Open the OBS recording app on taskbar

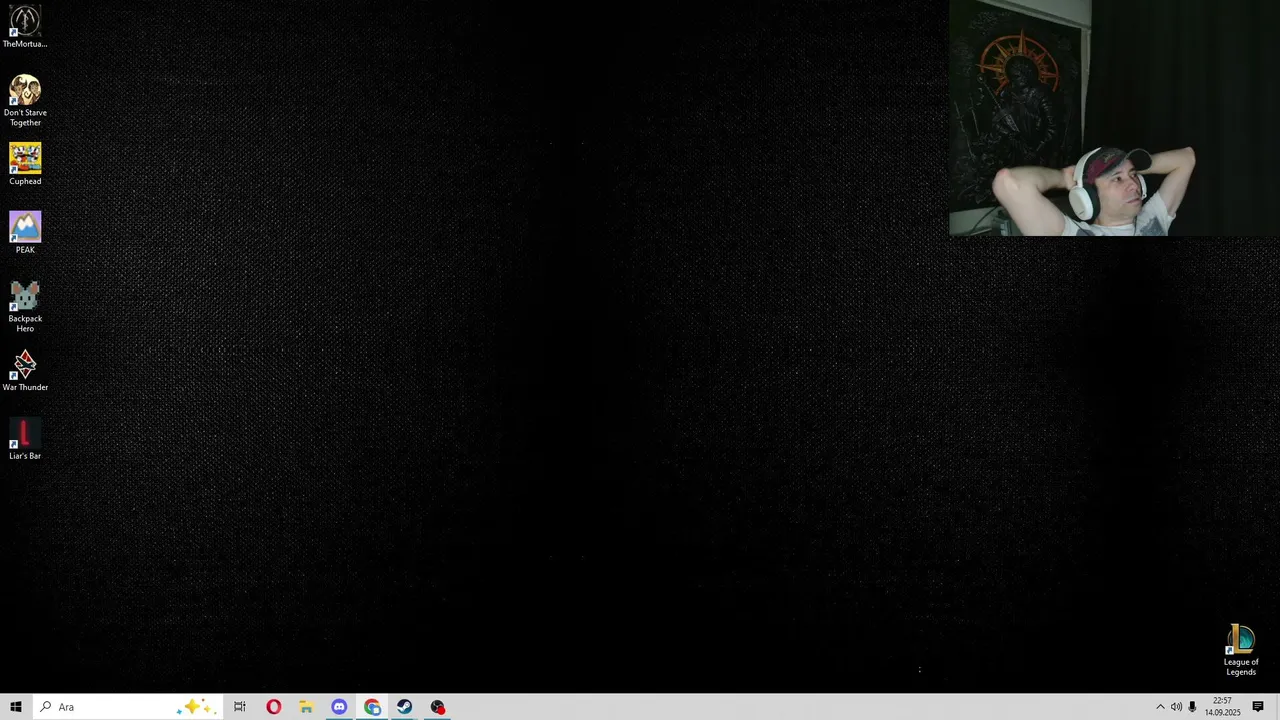[438, 707]
